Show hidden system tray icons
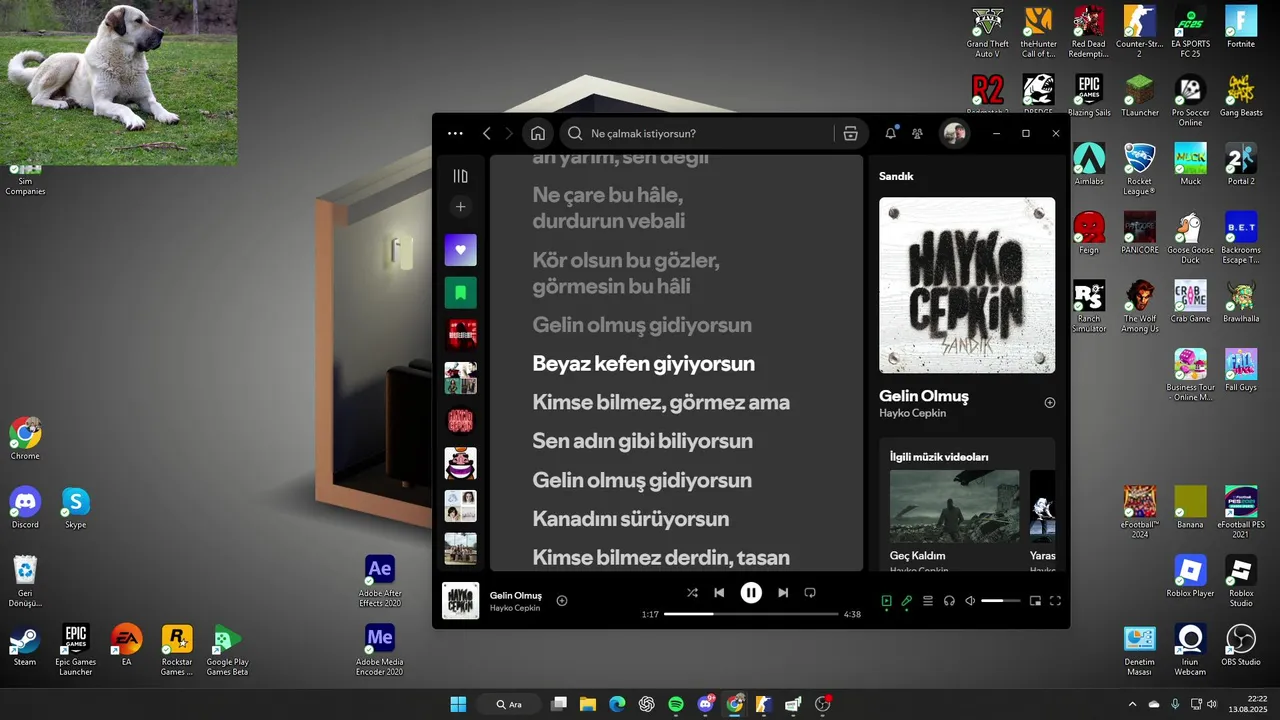The width and height of the screenshot is (1280, 720). (x=1133, y=704)
